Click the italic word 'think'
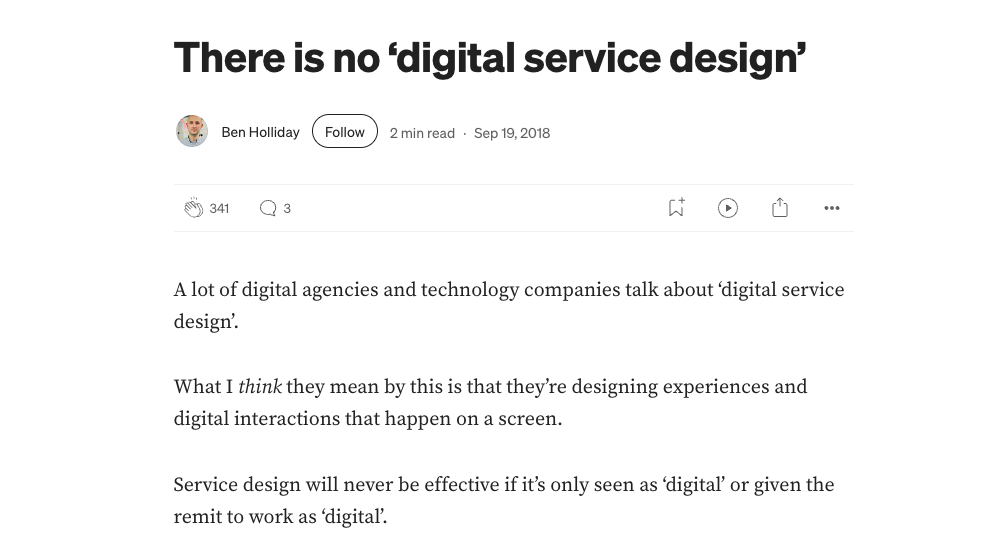Screen dimensions: 986x558 tap(260, 387)
